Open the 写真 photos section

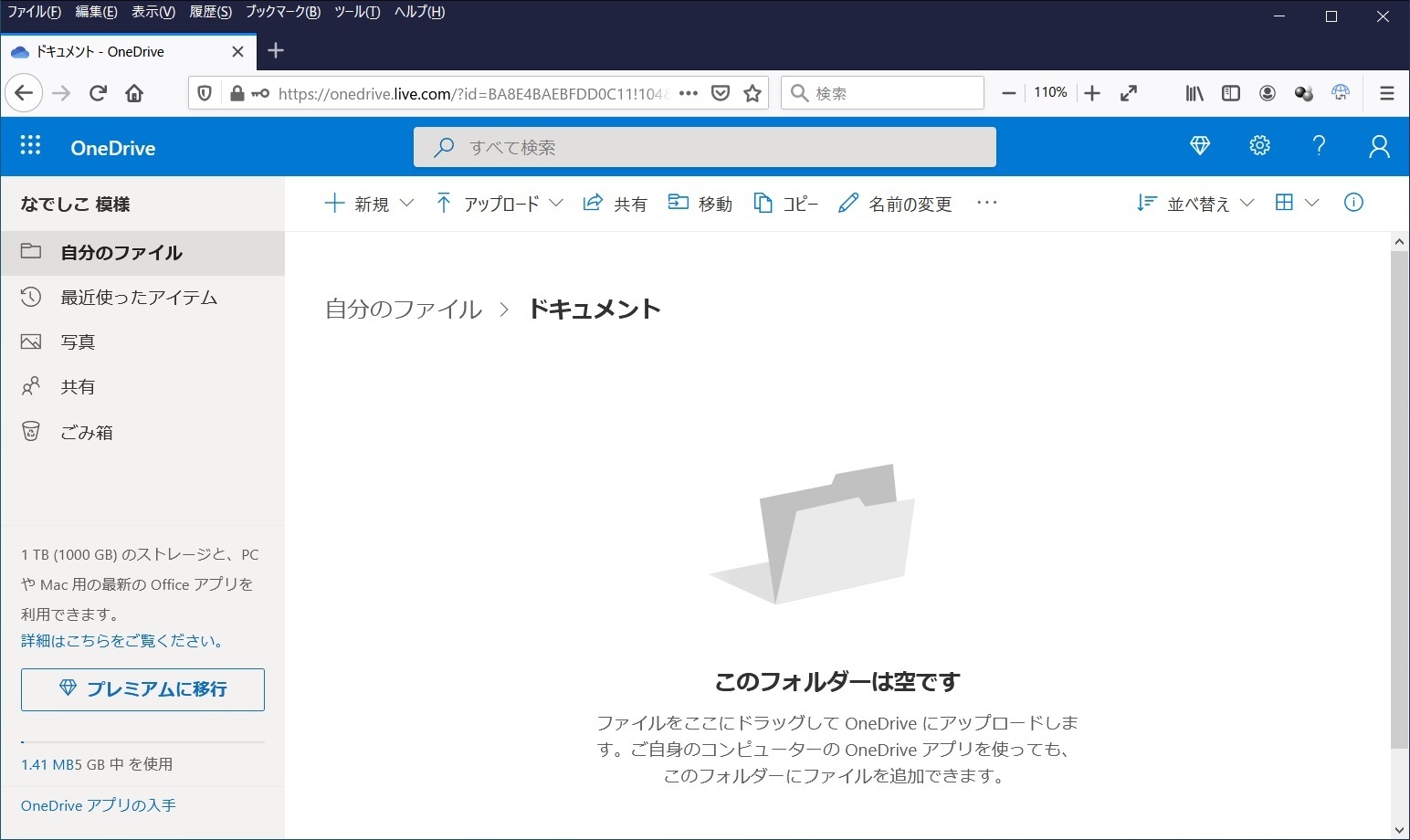coord(78,342)
